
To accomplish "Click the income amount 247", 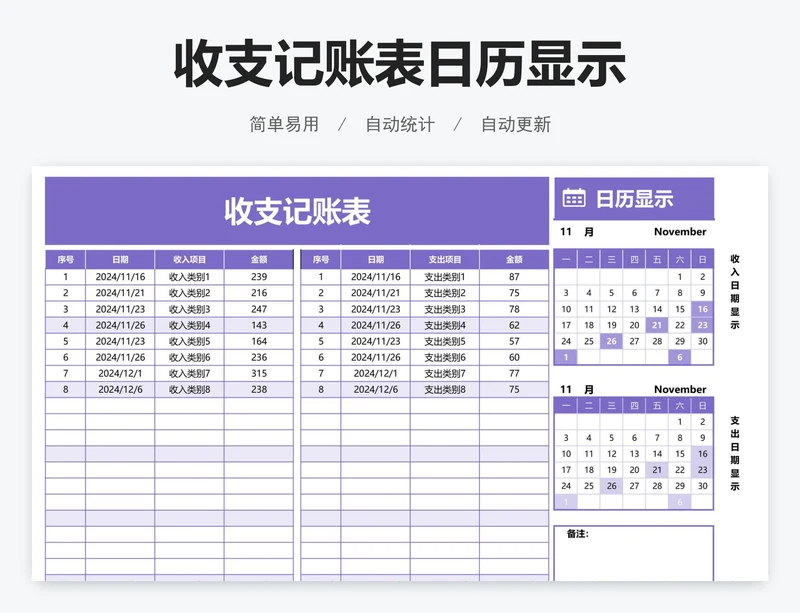I will [259, 309].
